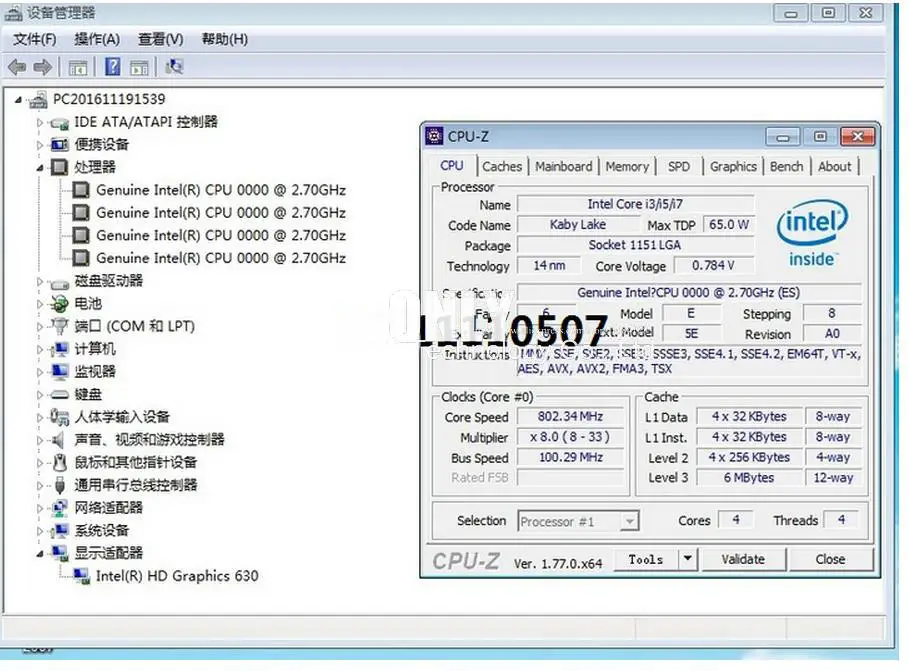Screen dimensions: 909x671
Task: Click the 人体学输入设备 icon
Action: click(x=59, y=416)
